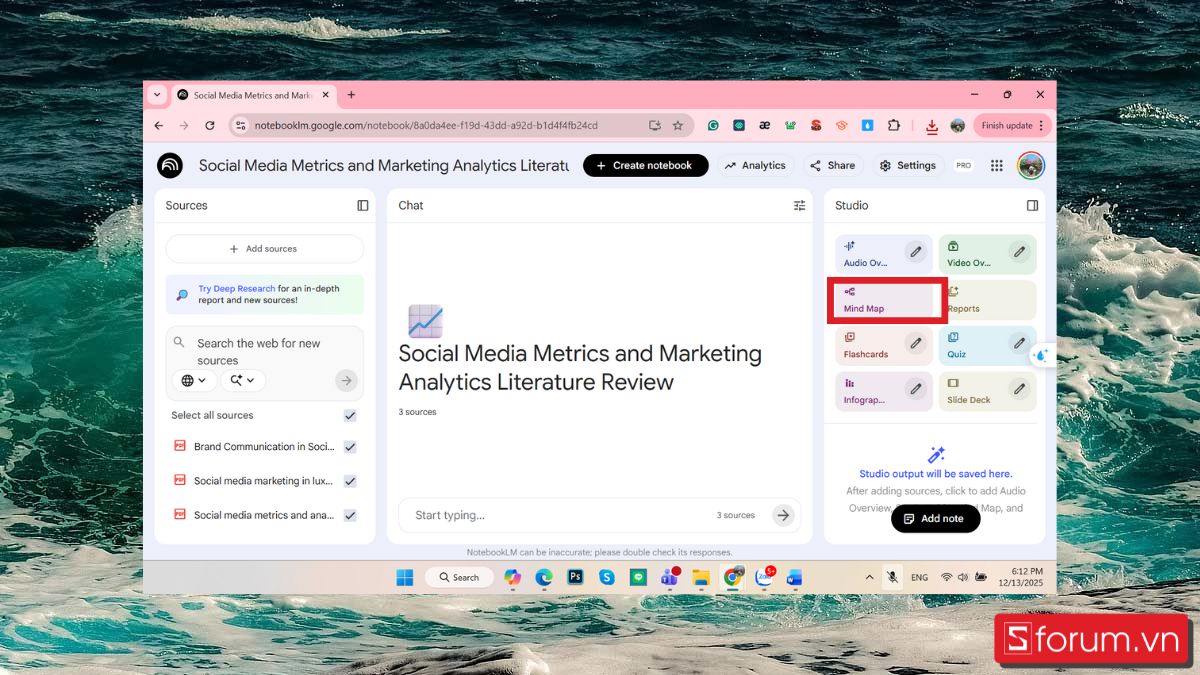Open NotebookLM Settings
Screen dimensions: 1200x675
pyautogui.click(x=908, y=165)
